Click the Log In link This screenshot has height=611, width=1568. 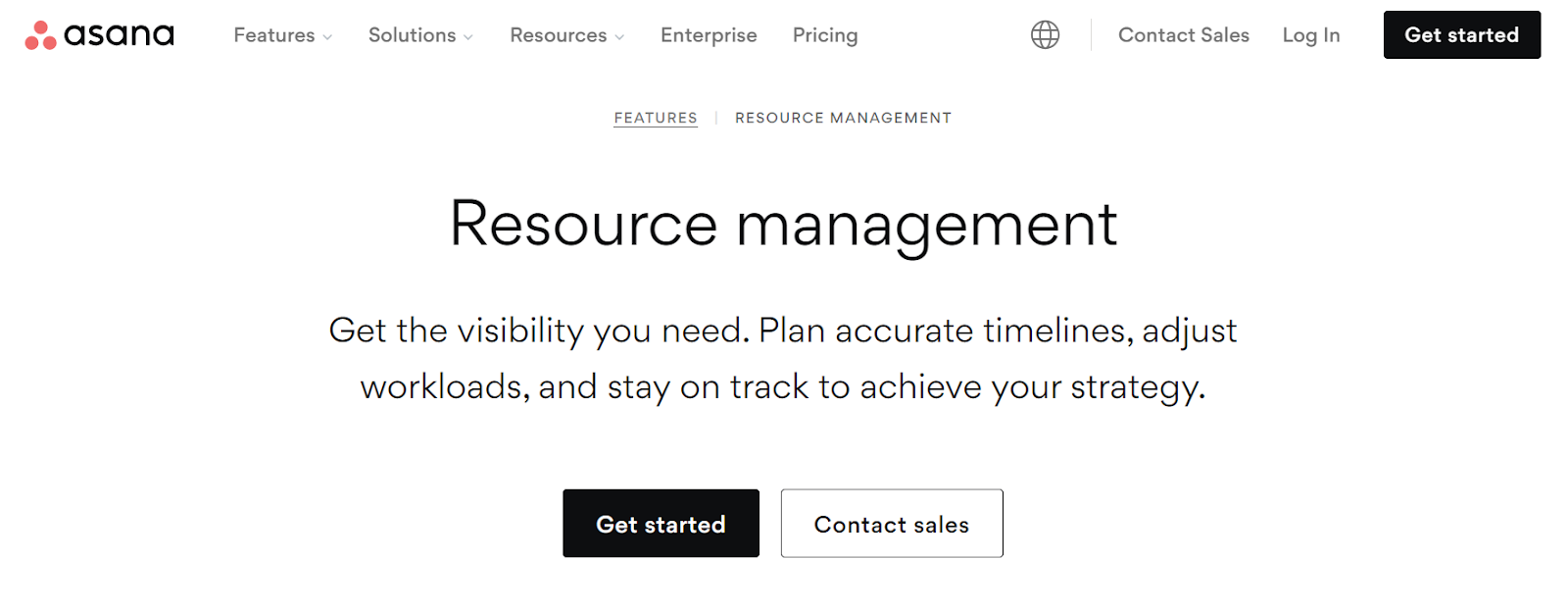click(1310, 35)
